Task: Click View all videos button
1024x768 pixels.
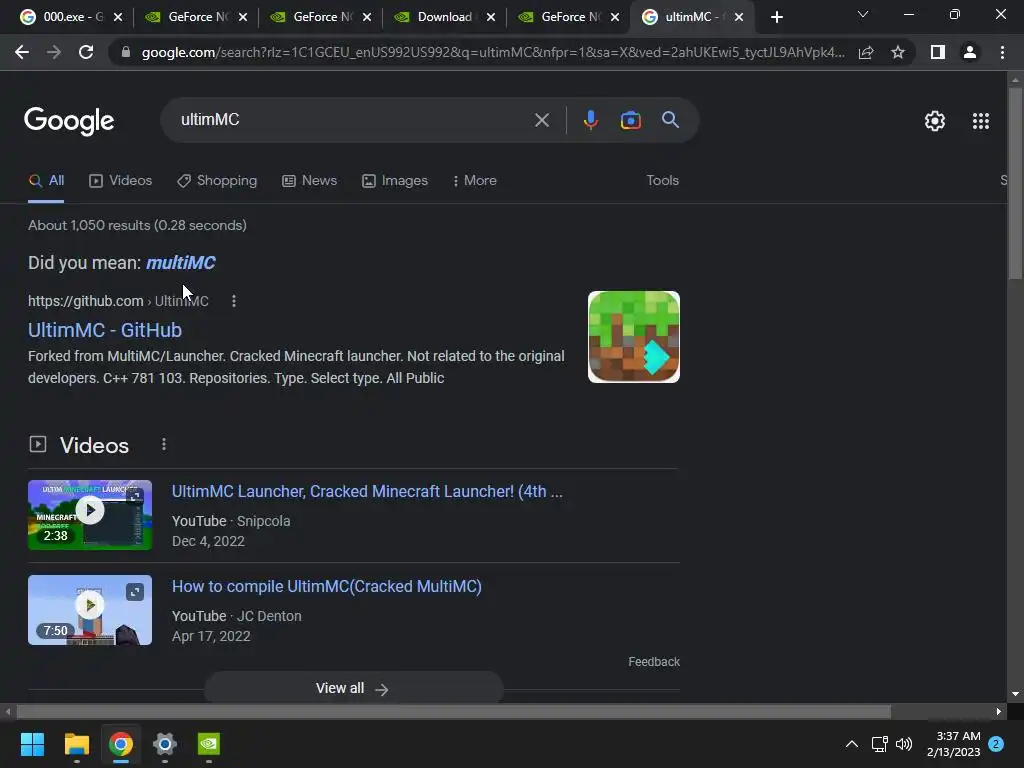Action: tap(353, 688)
